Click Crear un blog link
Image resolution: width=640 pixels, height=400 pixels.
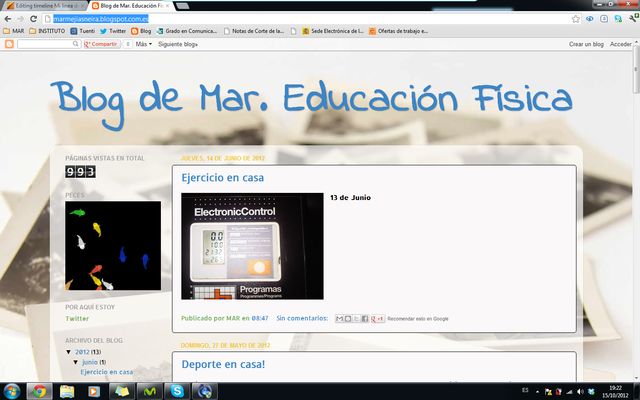point(586,44)
